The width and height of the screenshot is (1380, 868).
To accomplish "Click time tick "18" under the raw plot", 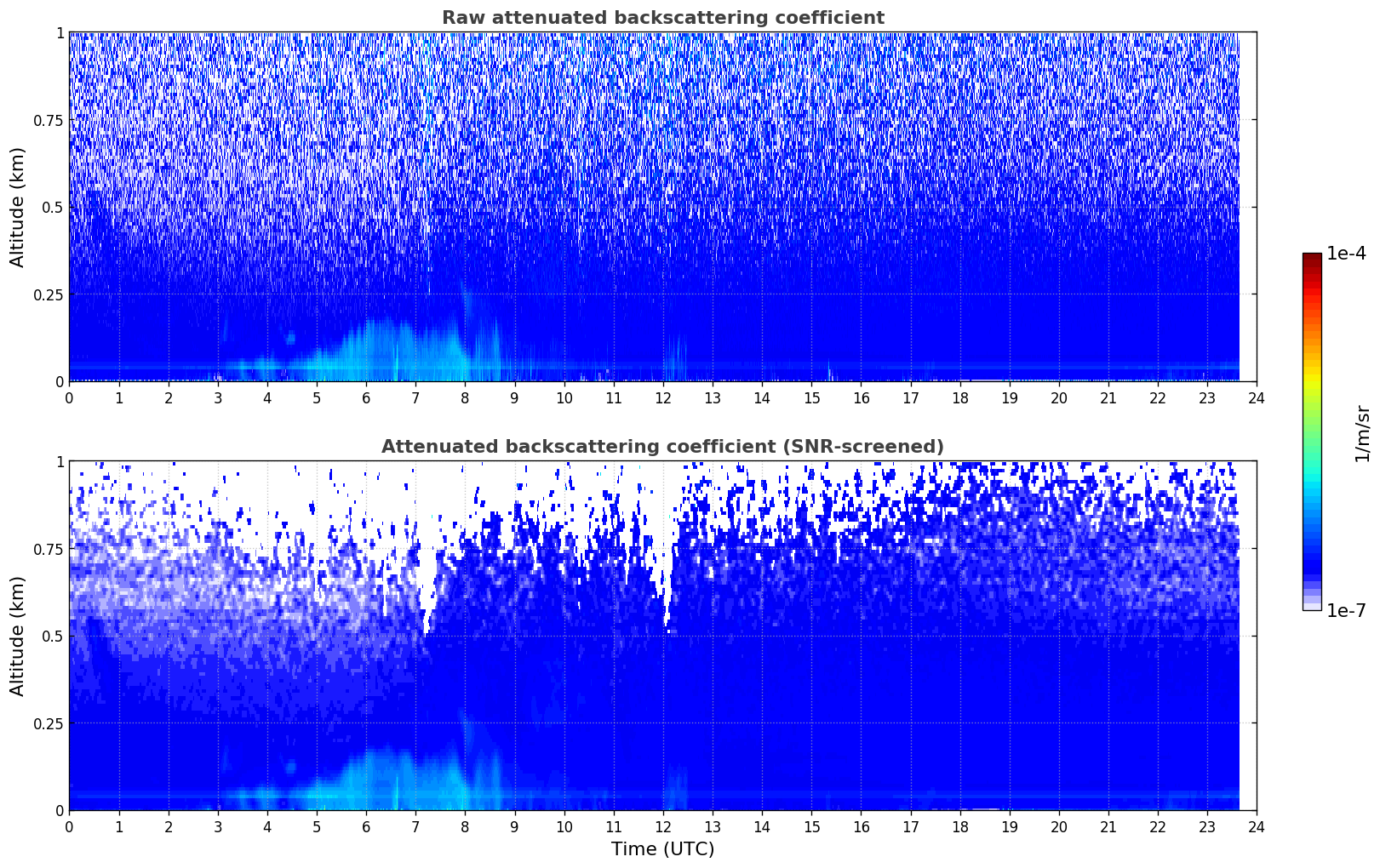I will point(959,397).
